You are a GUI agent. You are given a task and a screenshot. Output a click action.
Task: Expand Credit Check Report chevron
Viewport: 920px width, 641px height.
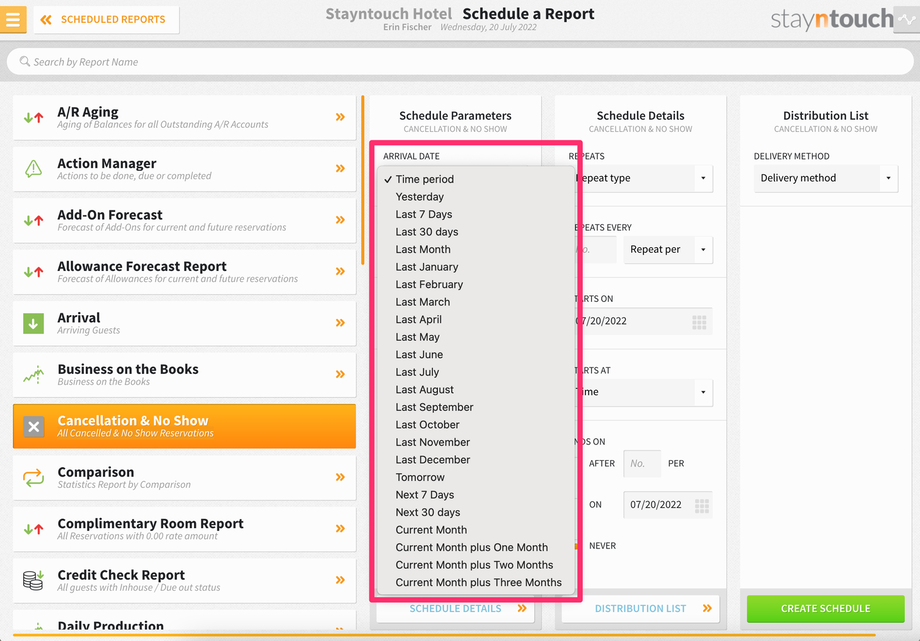(340, 580)
